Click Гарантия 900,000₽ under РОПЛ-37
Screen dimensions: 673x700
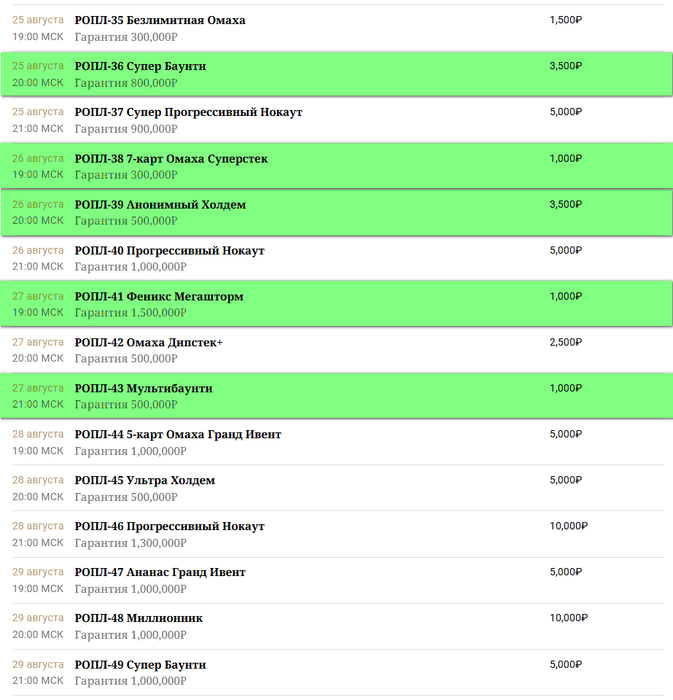[x=126, y=129]
